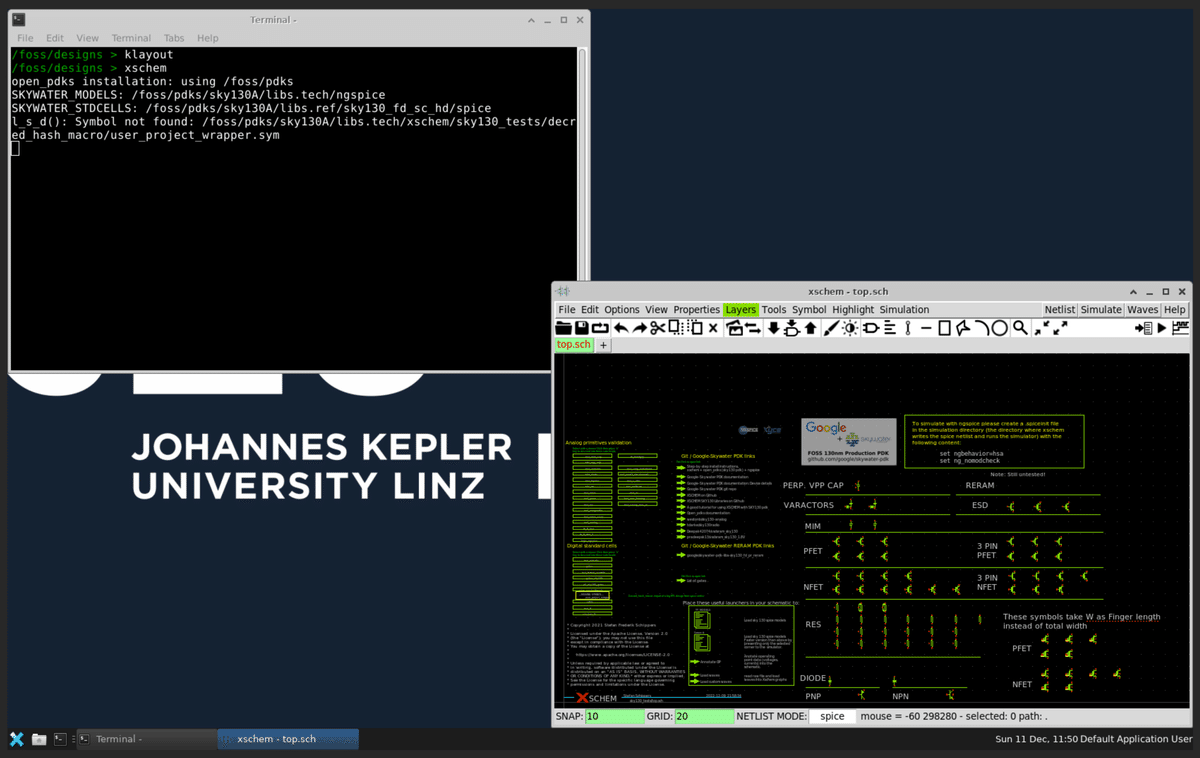
Task: Click the Save floppy disk icon in xschem
Action: [x=581, y=328]
